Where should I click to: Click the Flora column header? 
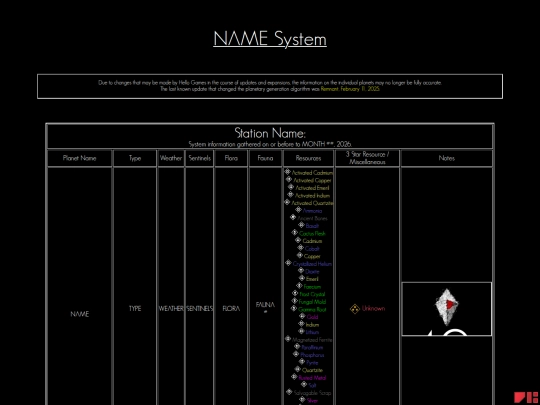point(231,158)
